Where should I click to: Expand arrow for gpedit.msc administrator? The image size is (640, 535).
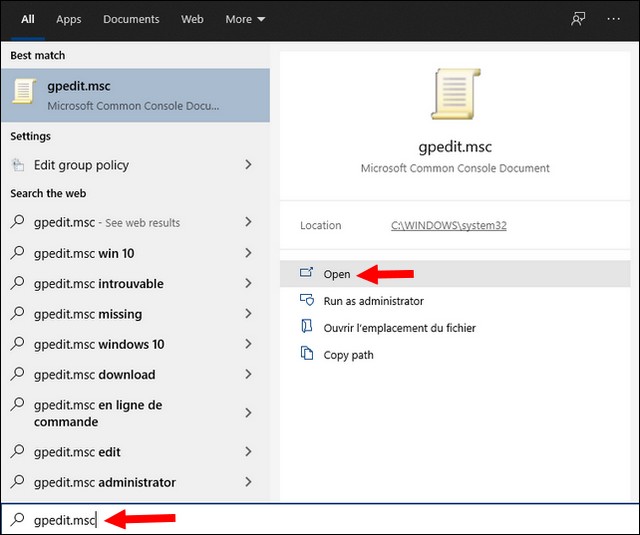click(248, 482)
